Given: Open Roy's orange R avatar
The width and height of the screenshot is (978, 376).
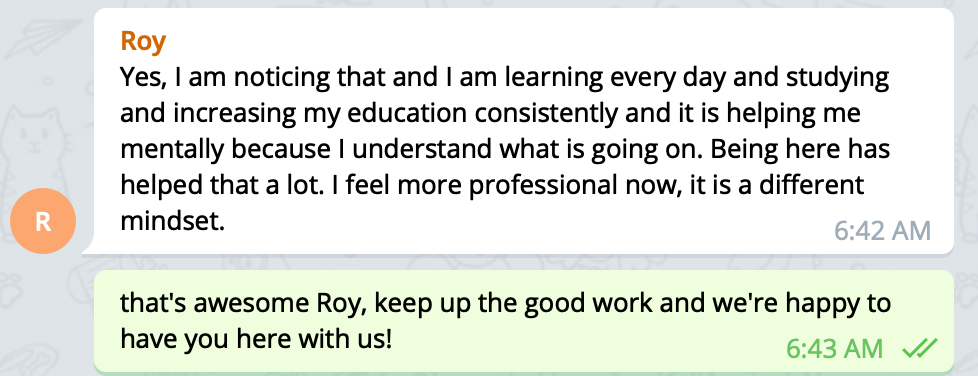Looking at the screenshot, I should 43,221.
